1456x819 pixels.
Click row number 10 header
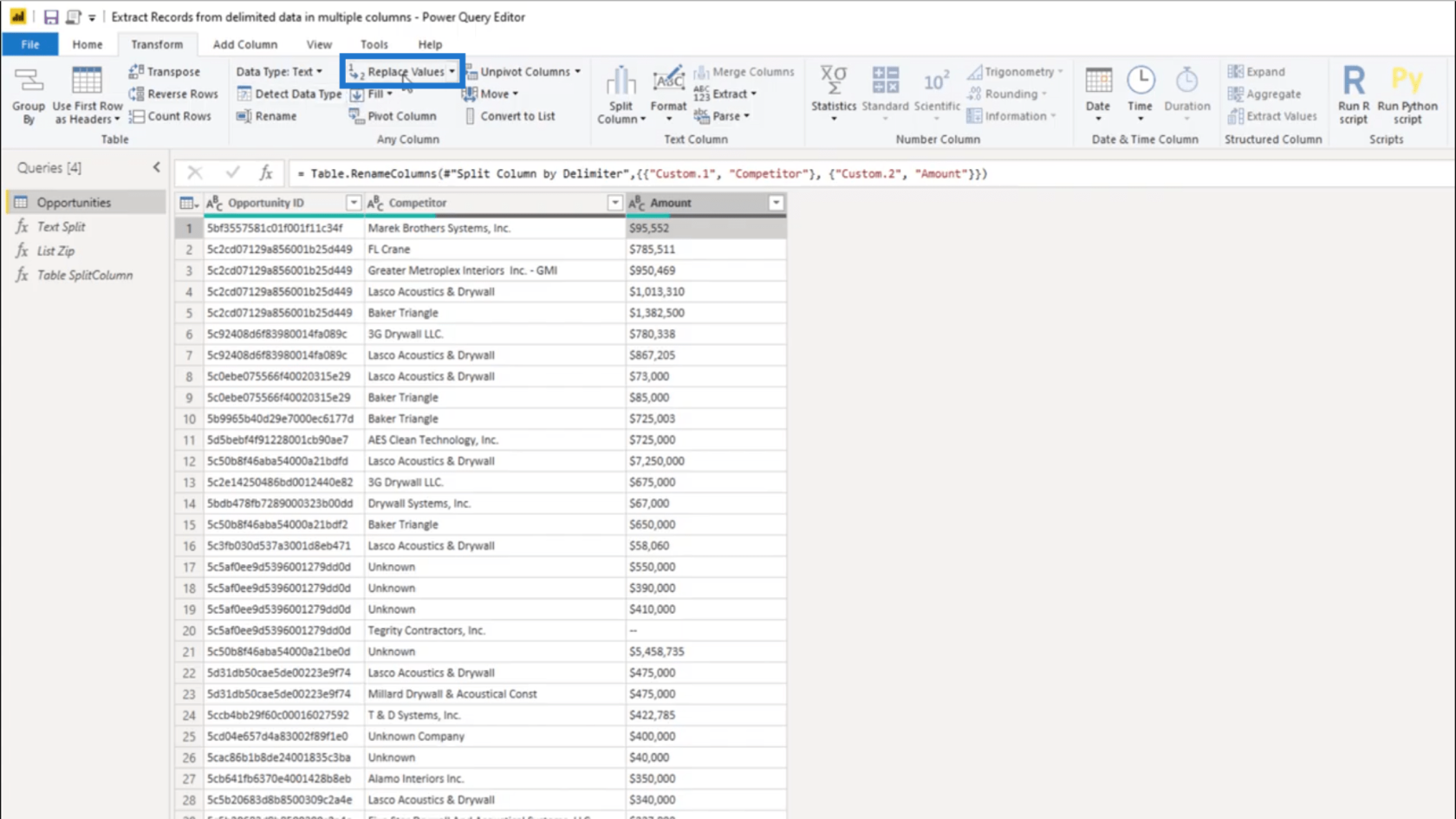pos(189,419)
